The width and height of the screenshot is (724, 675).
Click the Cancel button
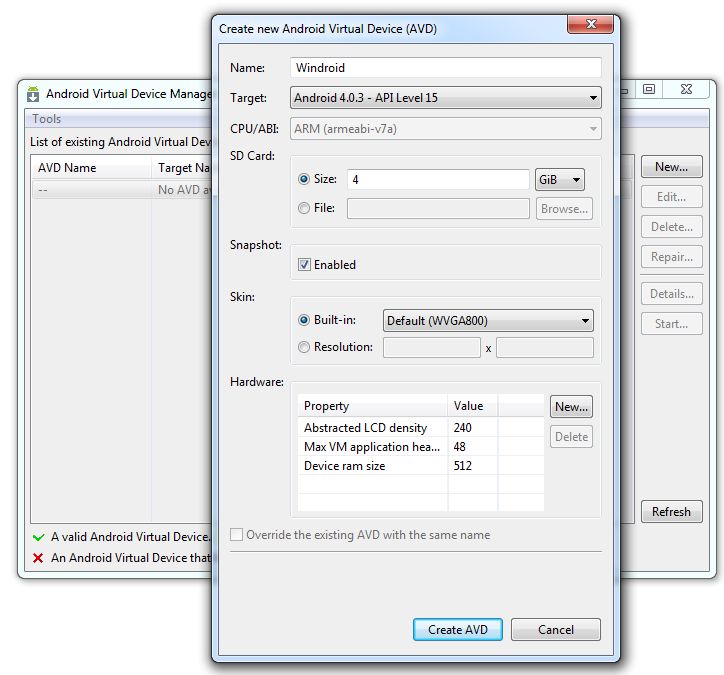[x=555, y=629]
